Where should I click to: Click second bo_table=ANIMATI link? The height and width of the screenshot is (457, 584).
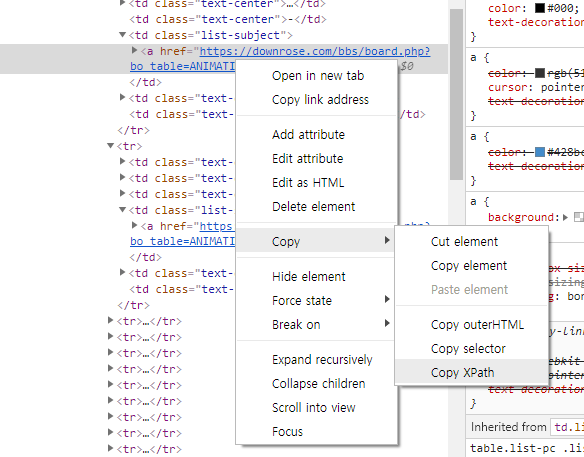pyautogui.click(x=182, y=241)
